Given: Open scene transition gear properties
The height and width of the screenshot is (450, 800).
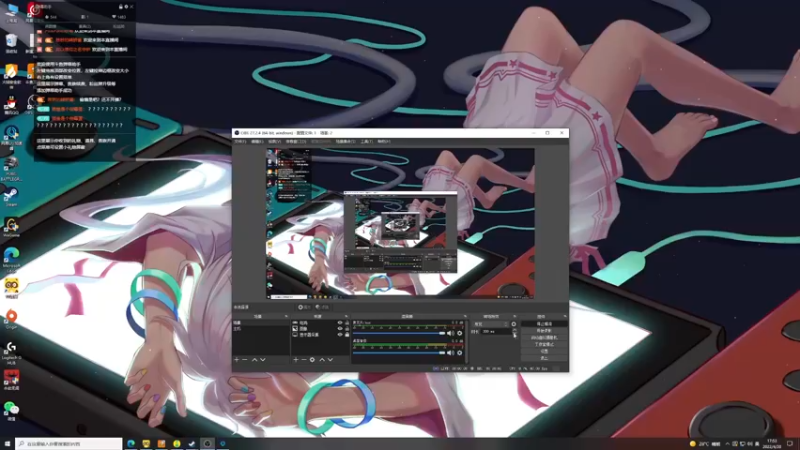Looking at the screenshot, I should (513, 324).
